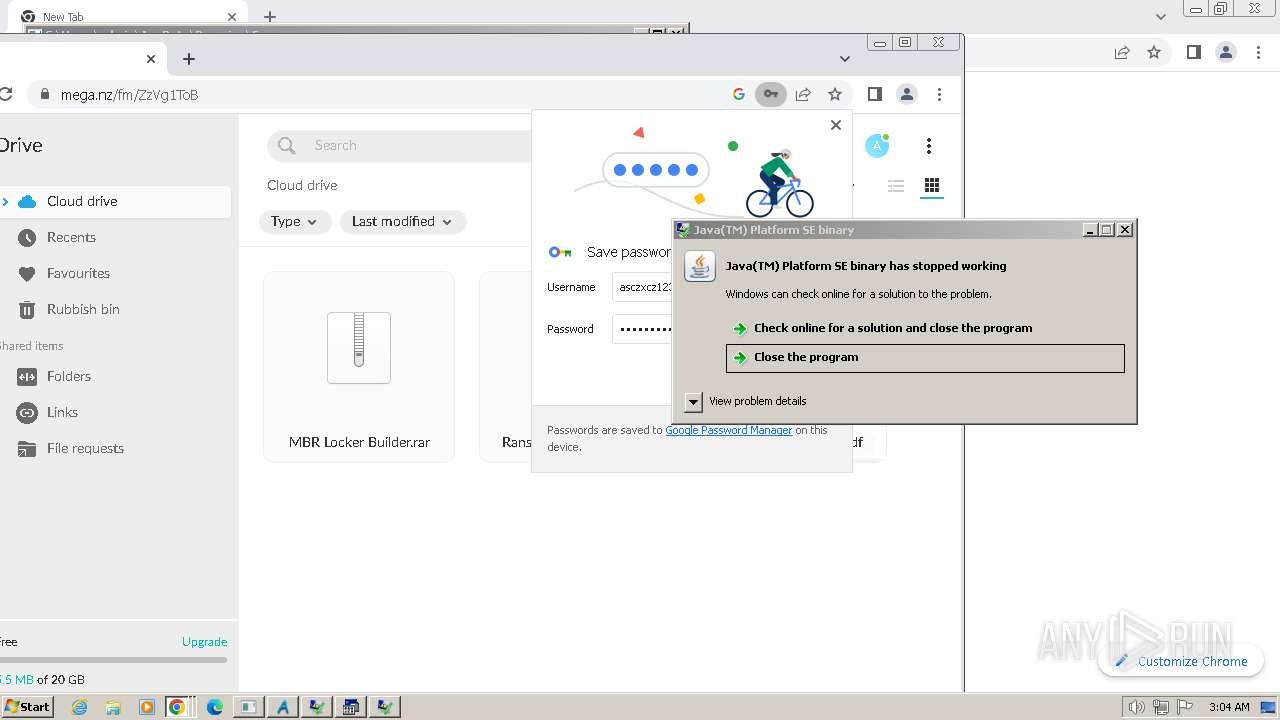This screenshot has width=1280, height=720.
Task: Profile icon in New Tab Chrome window
Action: (x=1226, y=52)
